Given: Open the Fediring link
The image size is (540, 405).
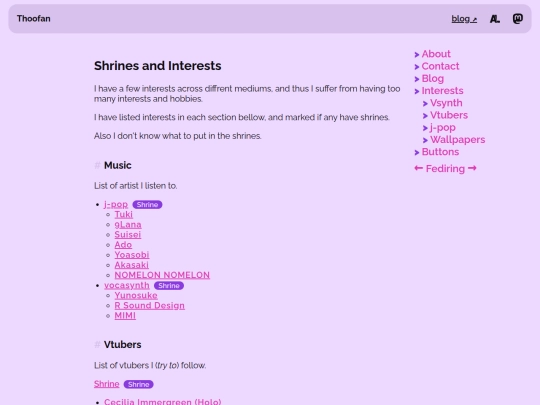Looking at the screenshot, I should point(445,169).
